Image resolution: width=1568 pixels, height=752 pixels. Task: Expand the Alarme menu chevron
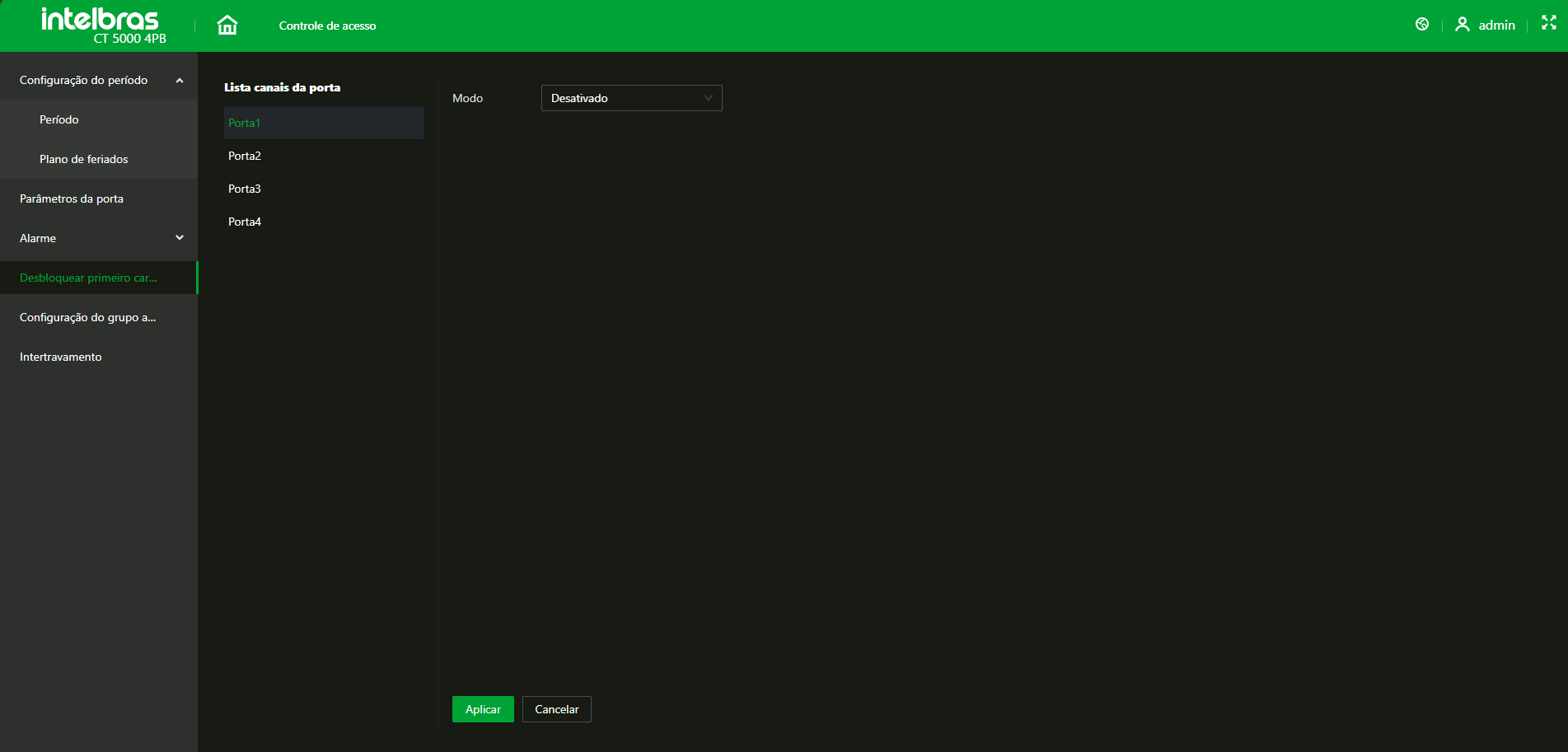[180, 238]
